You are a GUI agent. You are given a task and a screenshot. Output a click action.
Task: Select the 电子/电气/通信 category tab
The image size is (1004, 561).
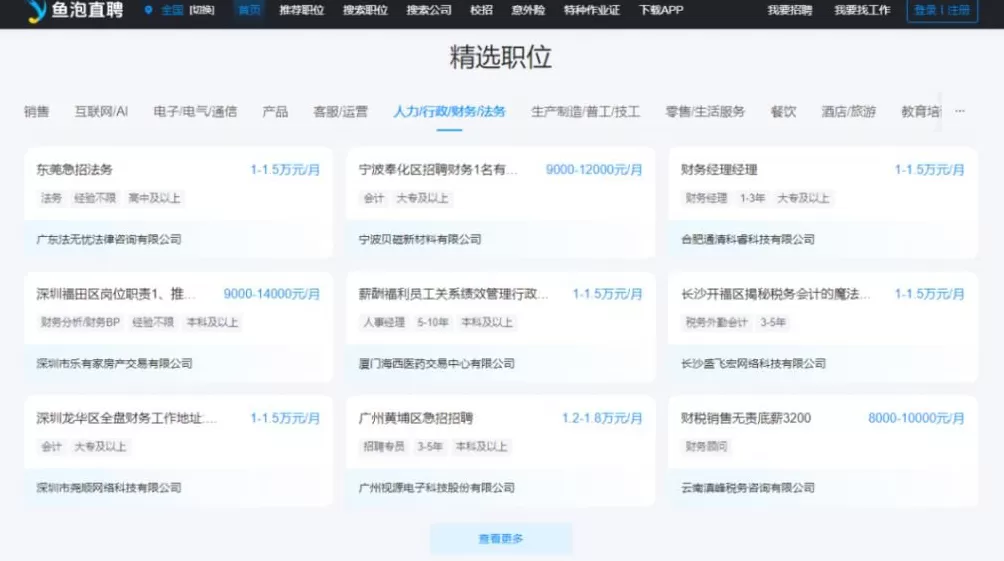[195, 111]
